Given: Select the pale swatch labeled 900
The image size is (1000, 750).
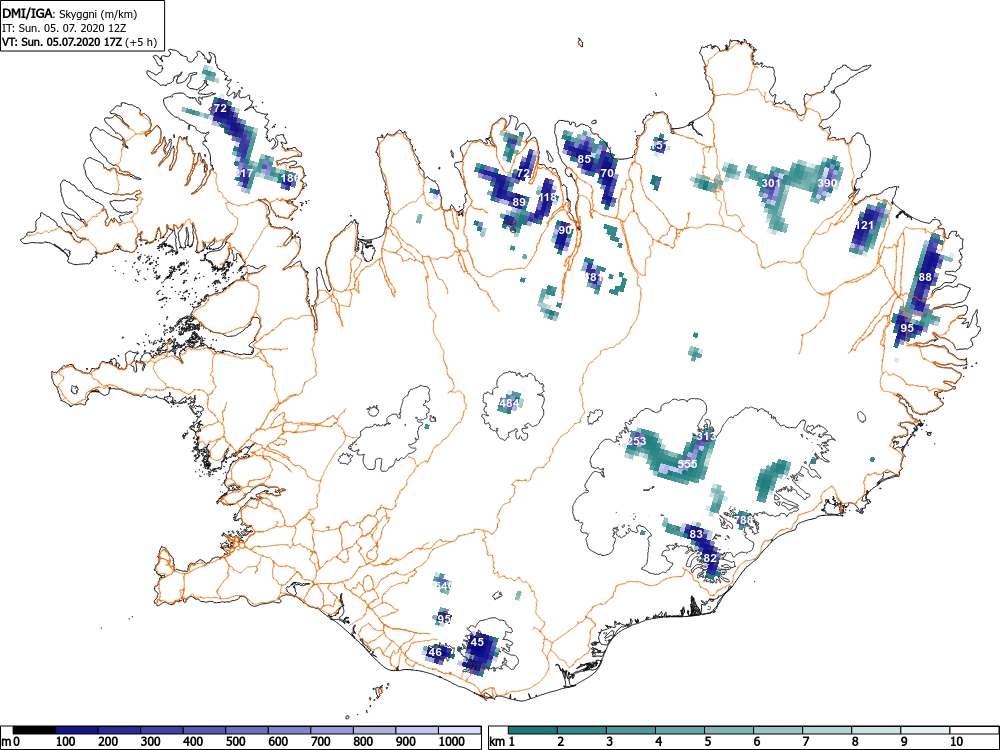Looking at the screenshot, I should click(x=417, y=730).
